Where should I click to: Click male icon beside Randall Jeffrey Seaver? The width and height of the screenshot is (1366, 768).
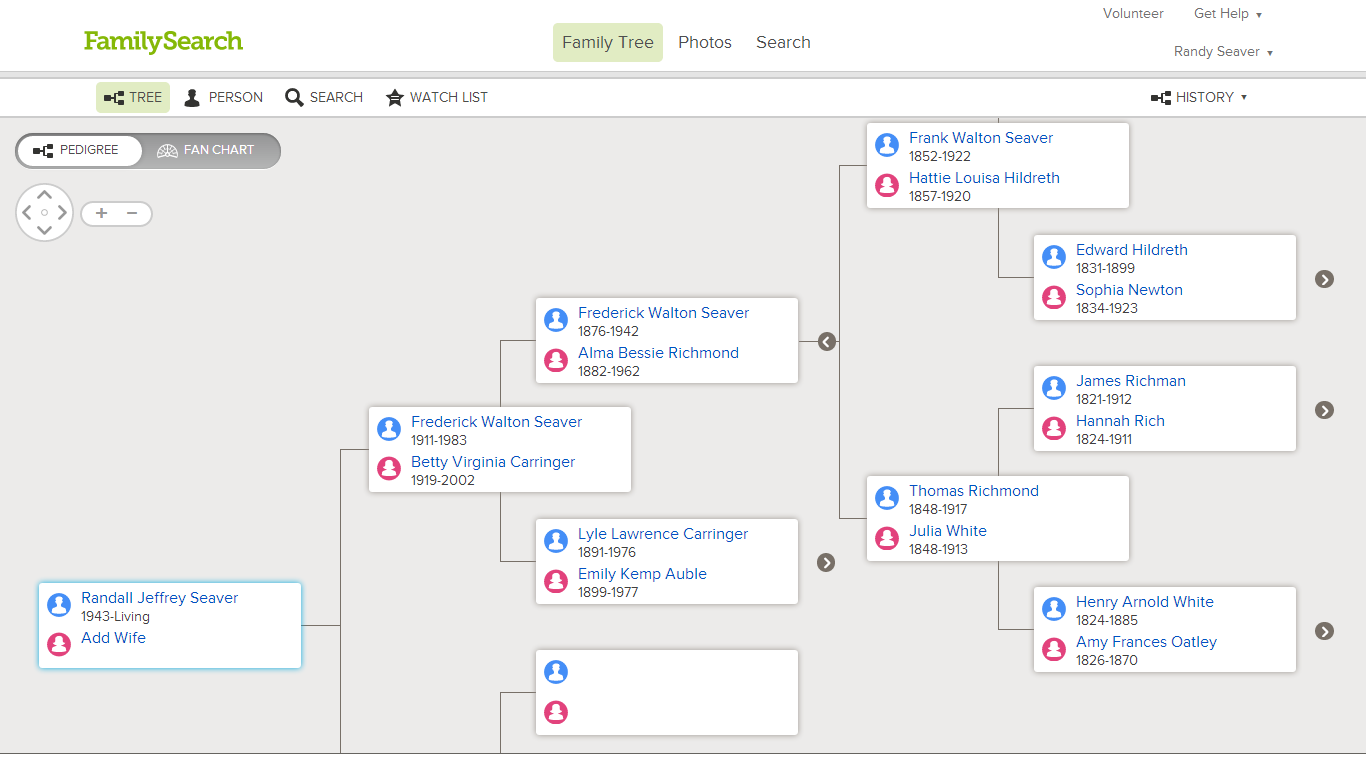point(59,605)
